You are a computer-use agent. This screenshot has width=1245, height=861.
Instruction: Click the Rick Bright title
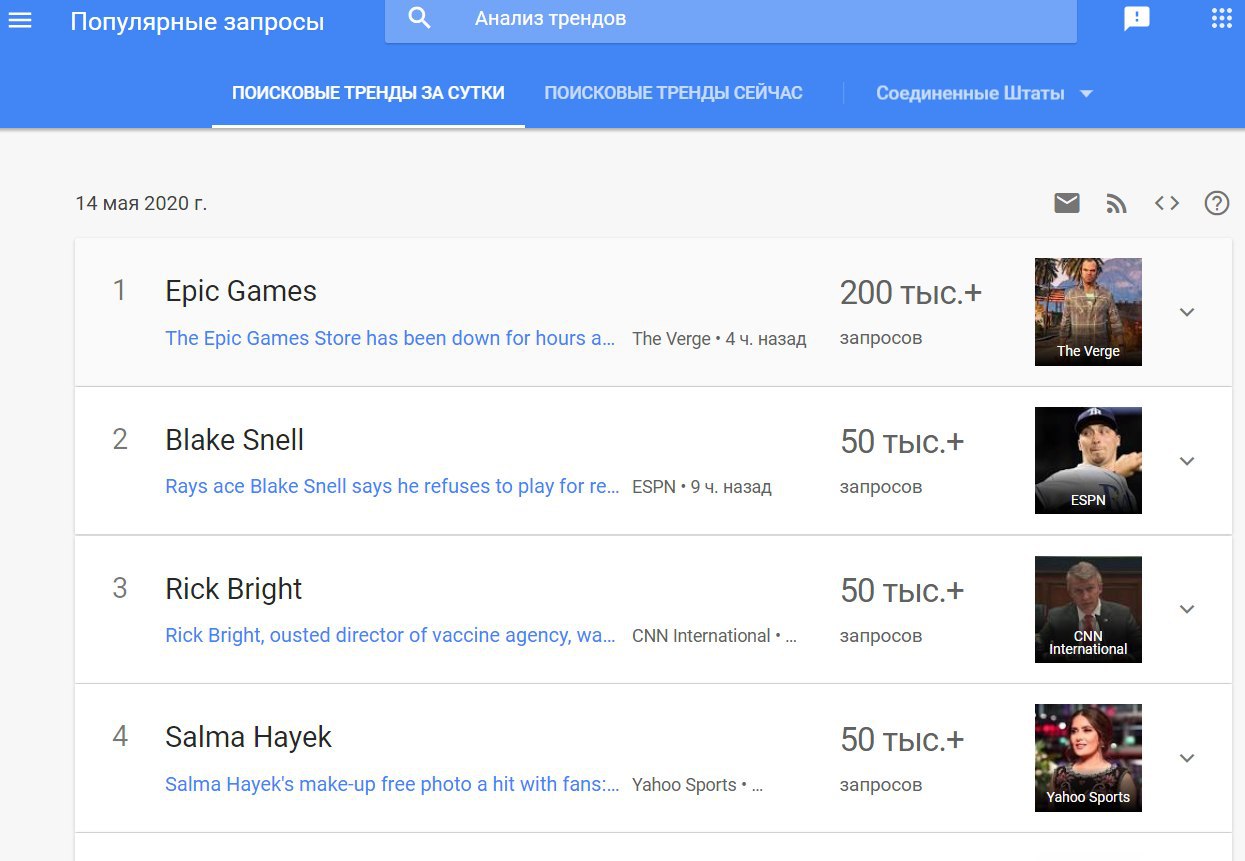233,589
